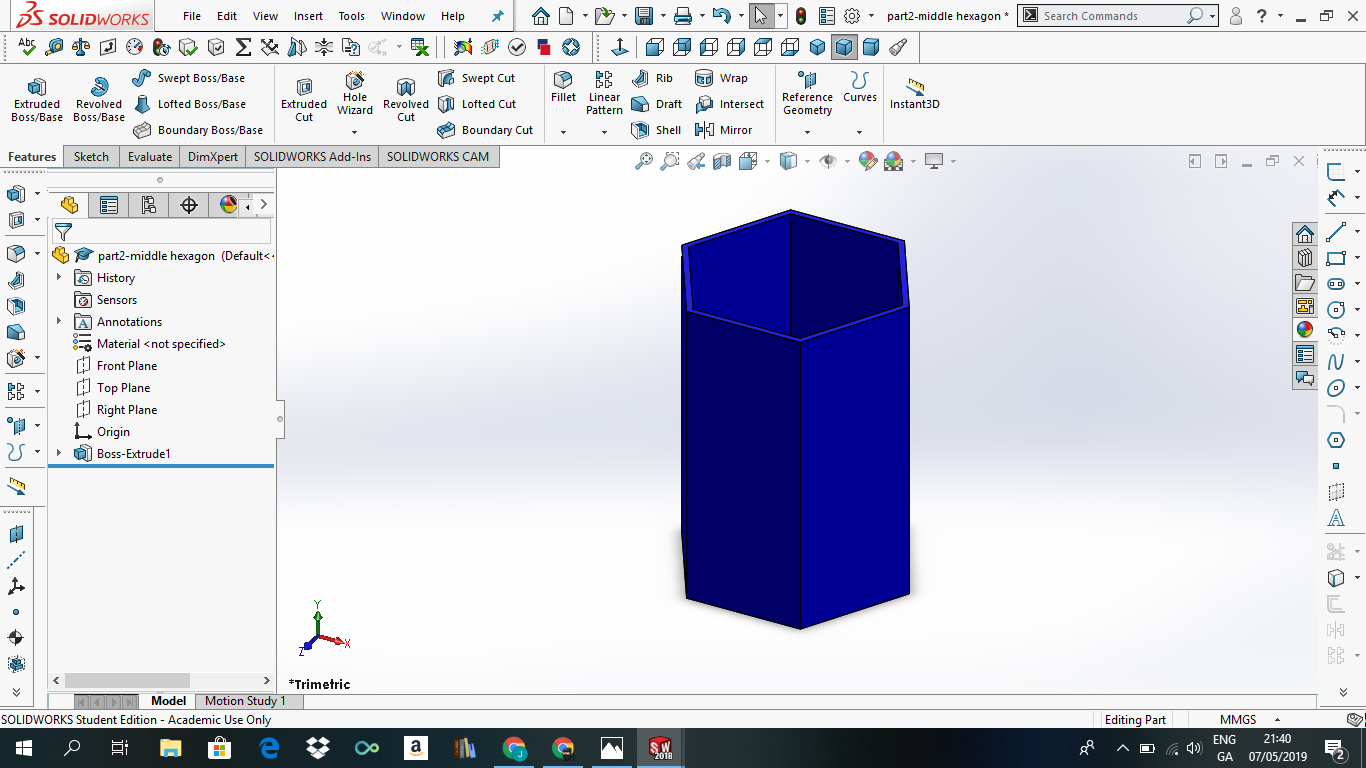The image size is (1366, 768).
Task: Open the MMGS unit system dropdown
Action: pos(1278,720)
